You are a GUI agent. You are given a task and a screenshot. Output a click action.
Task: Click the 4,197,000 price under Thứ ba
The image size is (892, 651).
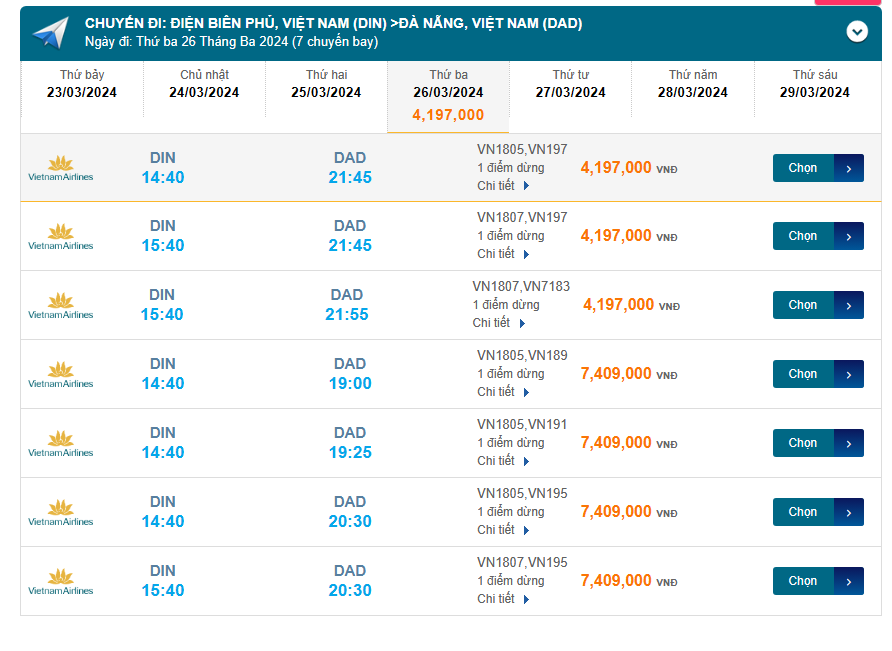[x=448, y=115]
